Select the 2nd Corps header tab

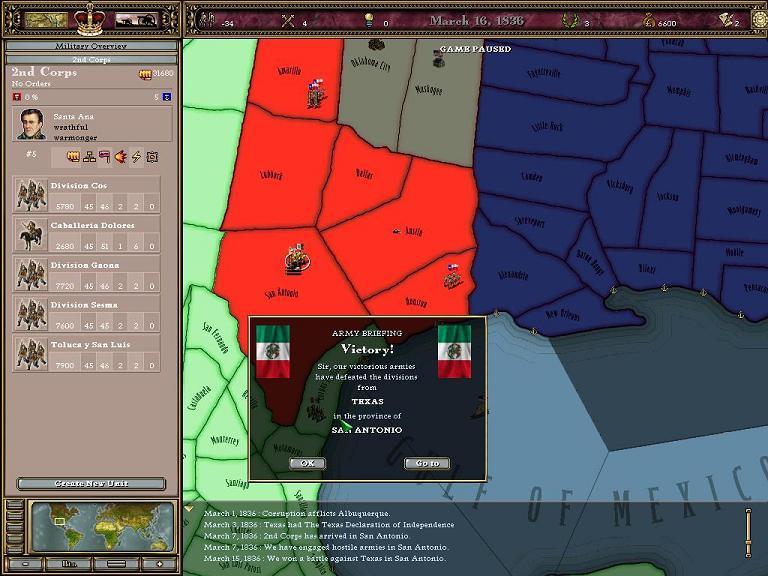[91, 59]
